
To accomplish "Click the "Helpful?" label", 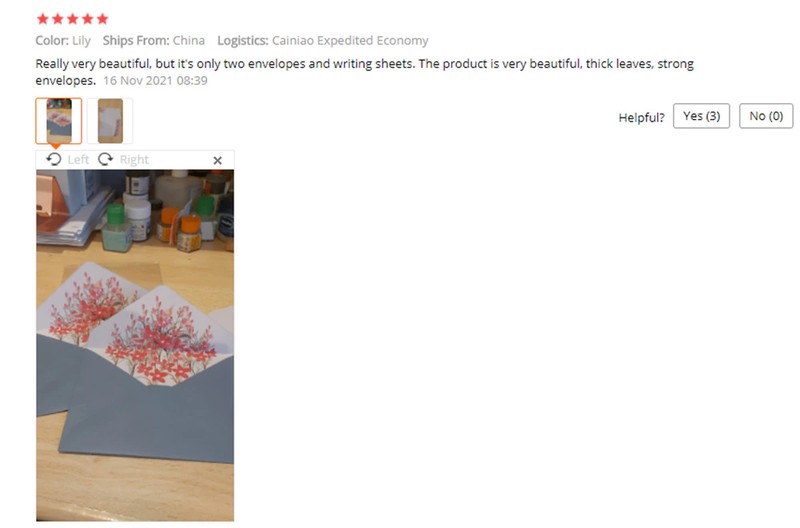I will point(641,117).
